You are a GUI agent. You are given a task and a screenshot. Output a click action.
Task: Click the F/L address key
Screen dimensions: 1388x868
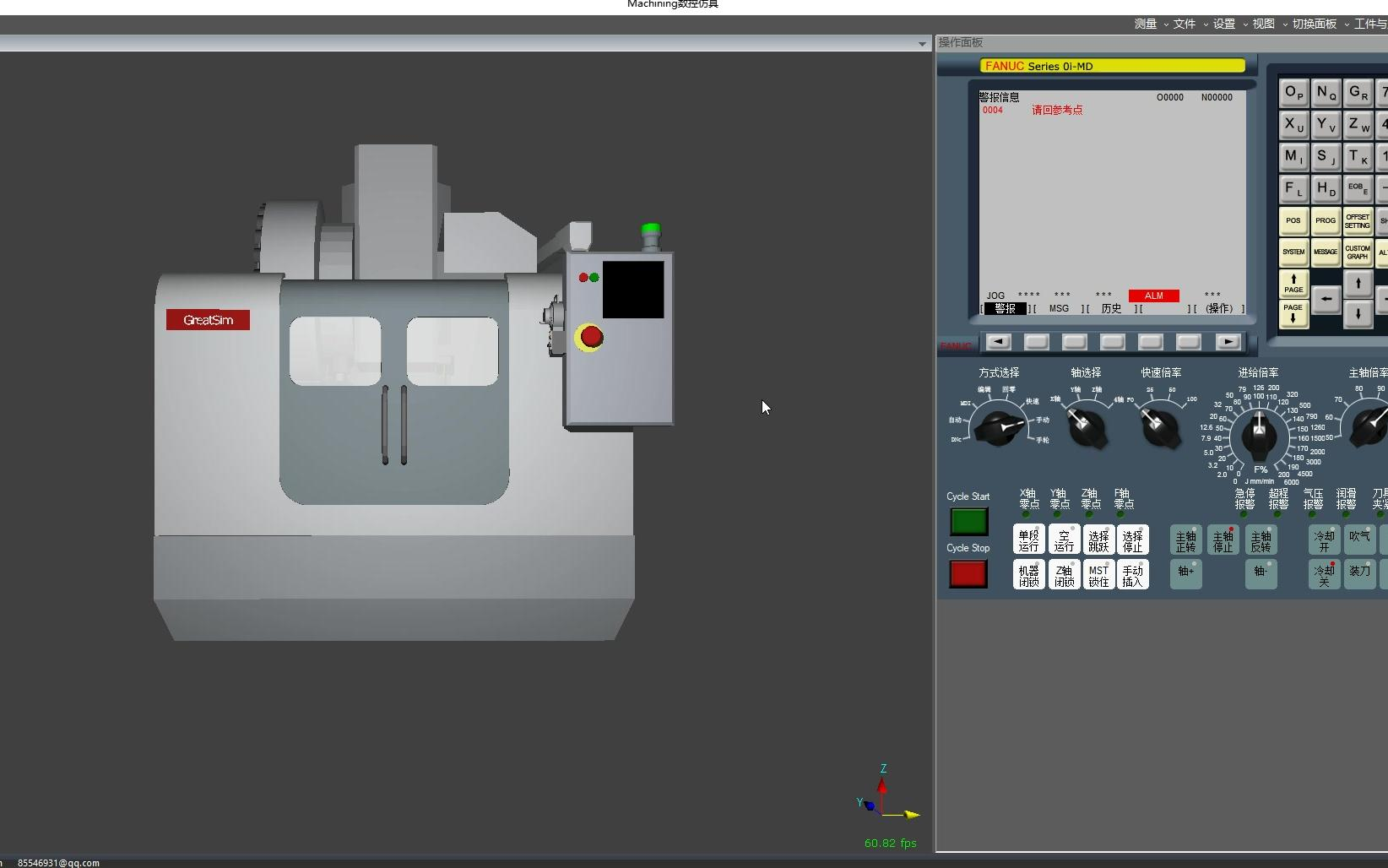point(1293,189)
